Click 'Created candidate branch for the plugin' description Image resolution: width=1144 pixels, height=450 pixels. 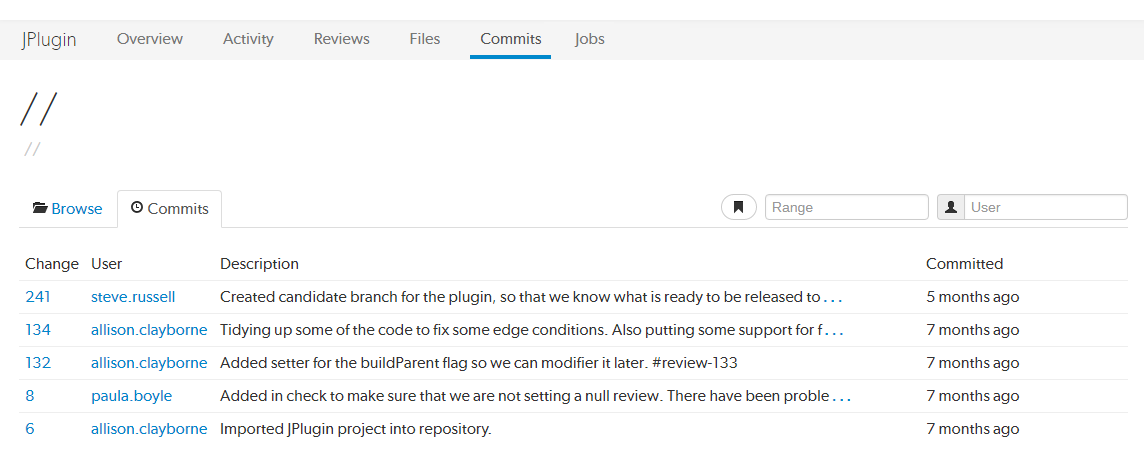point(520,297)
